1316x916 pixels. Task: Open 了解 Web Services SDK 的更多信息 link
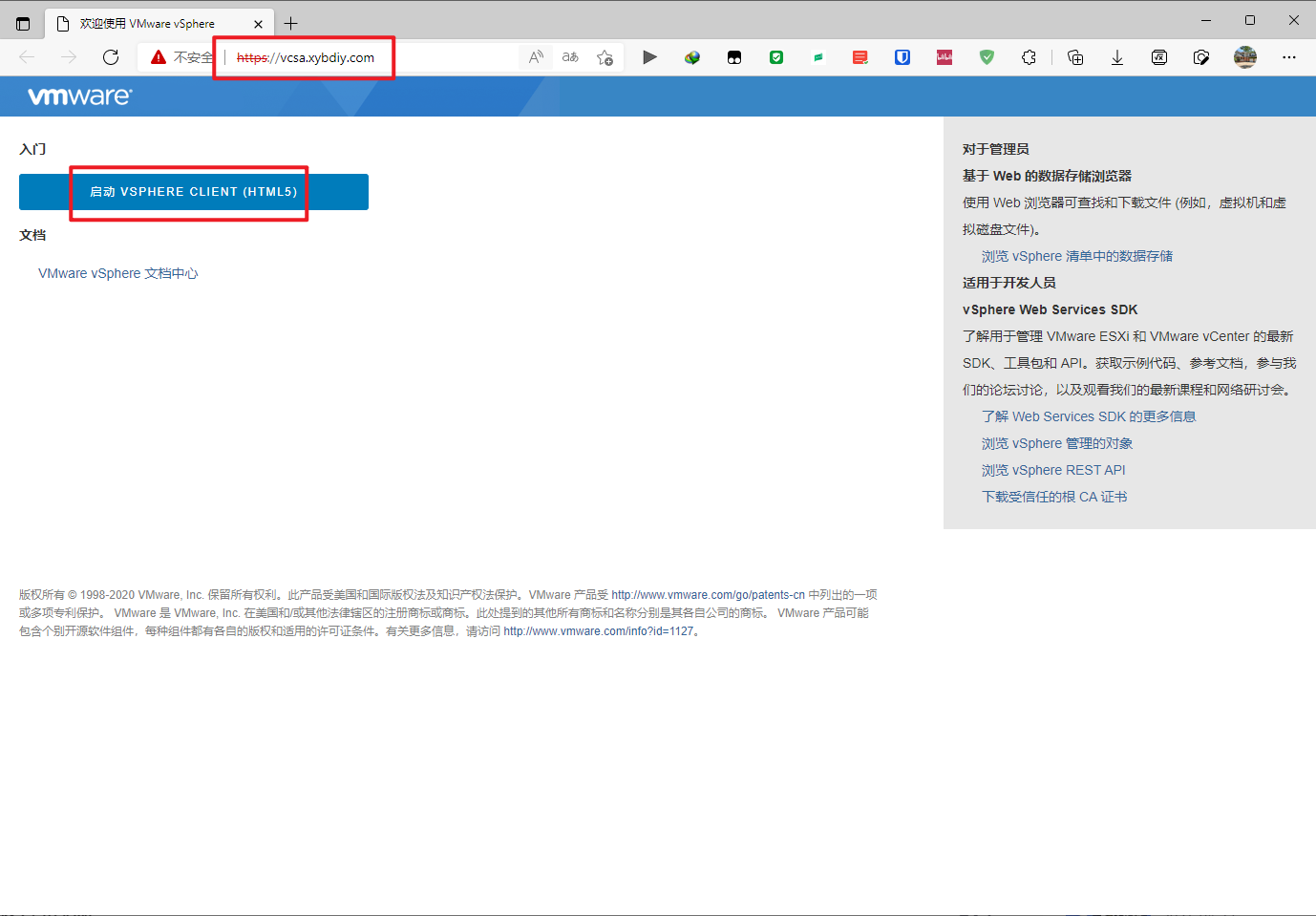click(1089, 416)
